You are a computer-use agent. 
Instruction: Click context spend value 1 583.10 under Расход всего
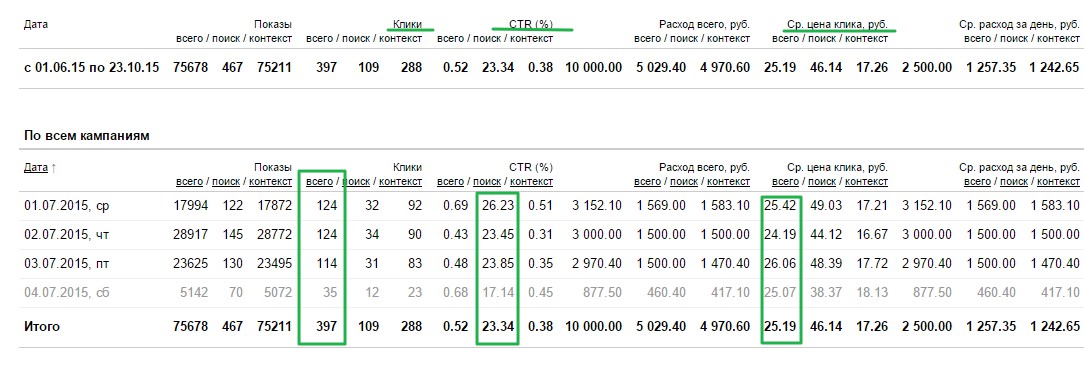tap(726, 206)
